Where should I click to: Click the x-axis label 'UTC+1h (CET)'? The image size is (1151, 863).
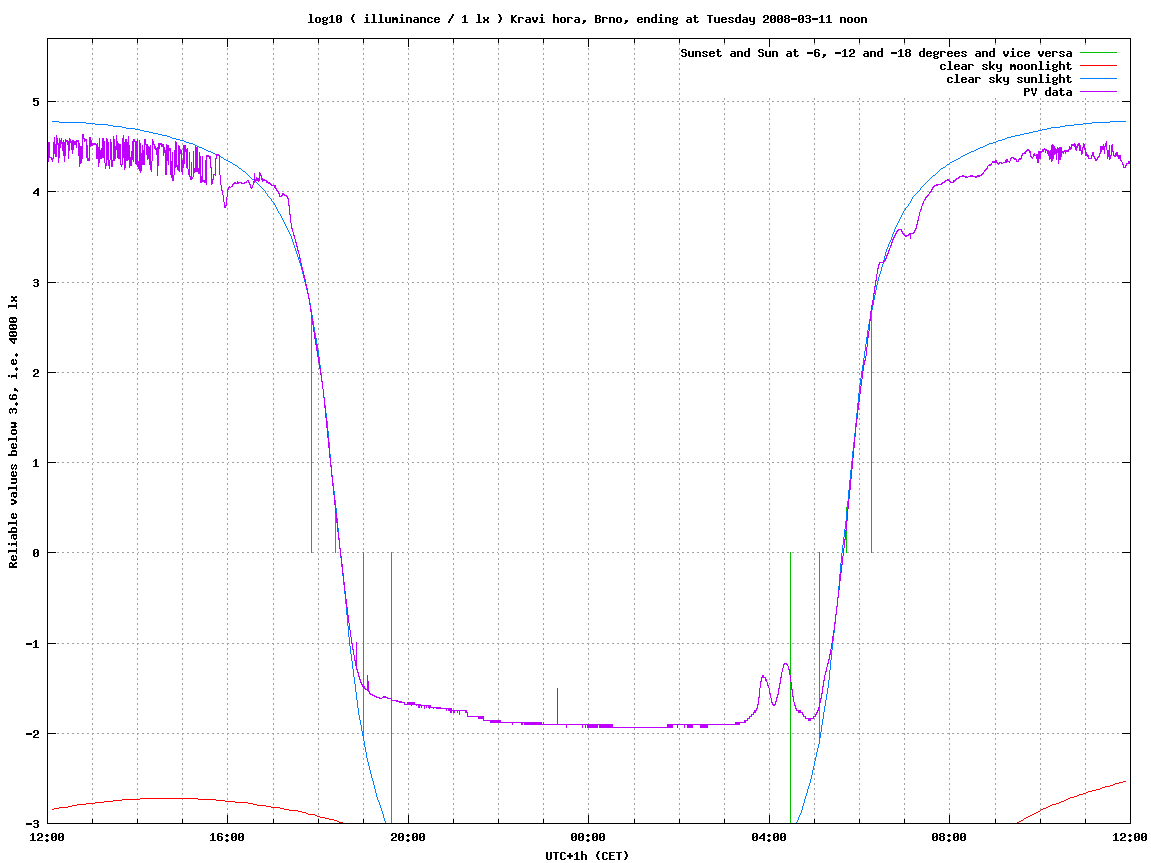587,855
